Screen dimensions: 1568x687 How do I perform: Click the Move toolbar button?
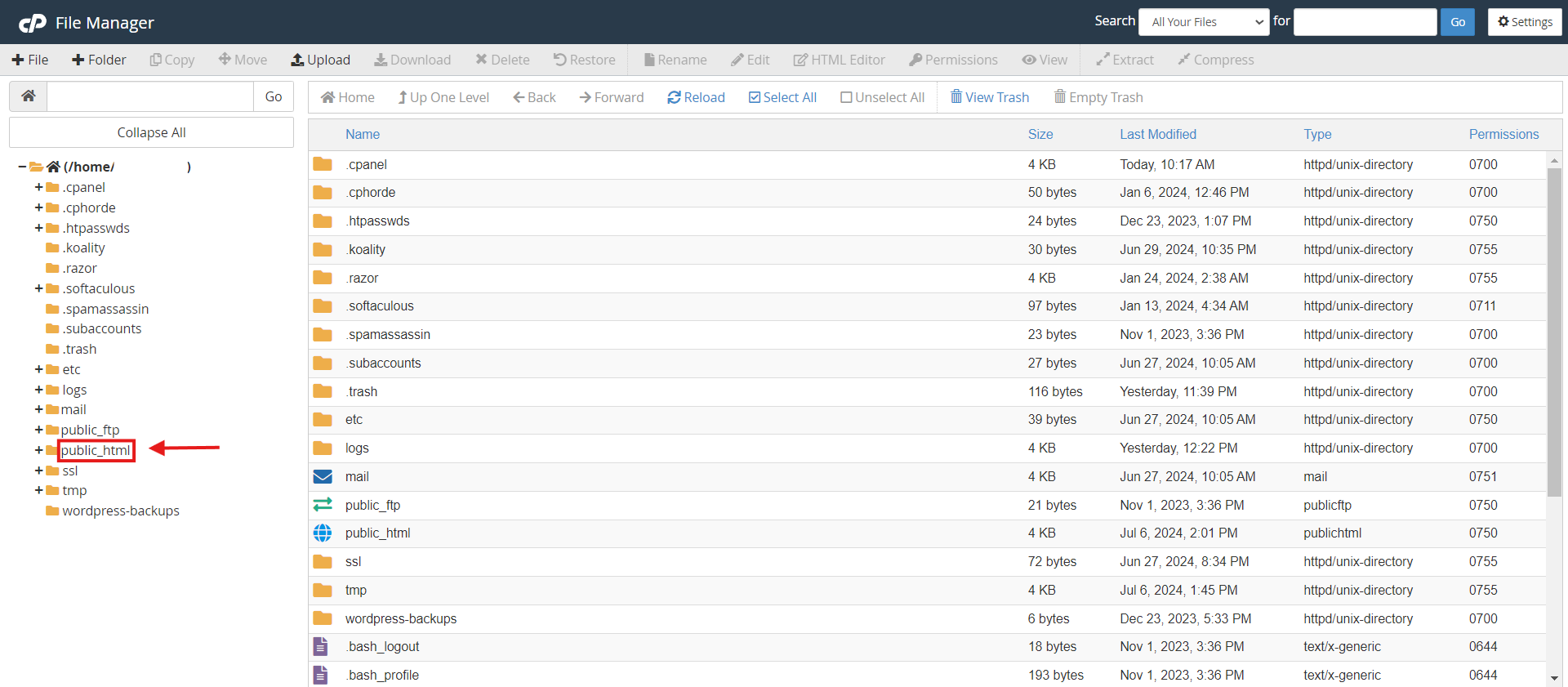click(243, 60)
